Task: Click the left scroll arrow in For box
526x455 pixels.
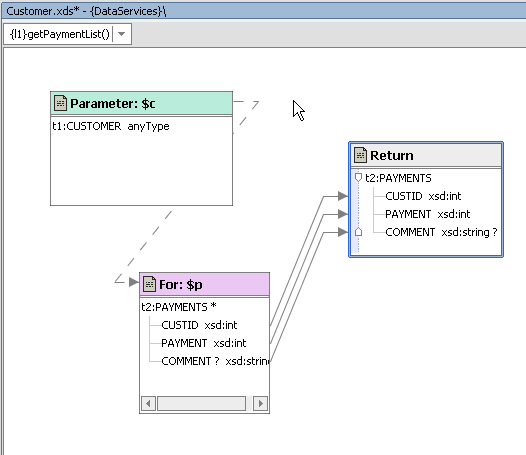Action: [x=148, y=403]
